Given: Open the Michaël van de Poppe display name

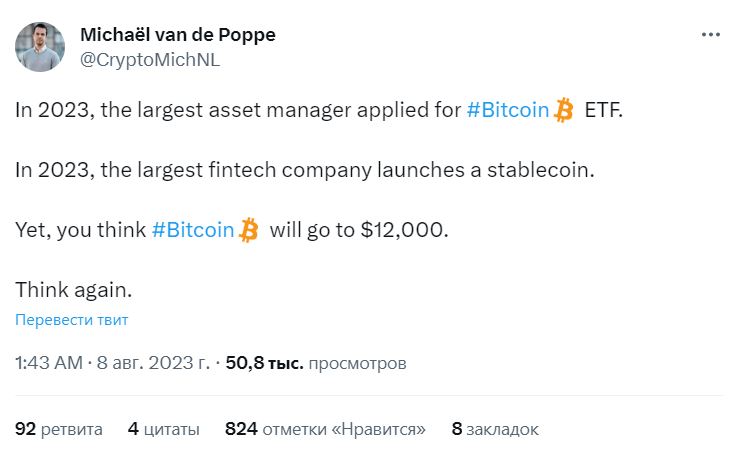Looking at the screenshot, I should [177, 35].
